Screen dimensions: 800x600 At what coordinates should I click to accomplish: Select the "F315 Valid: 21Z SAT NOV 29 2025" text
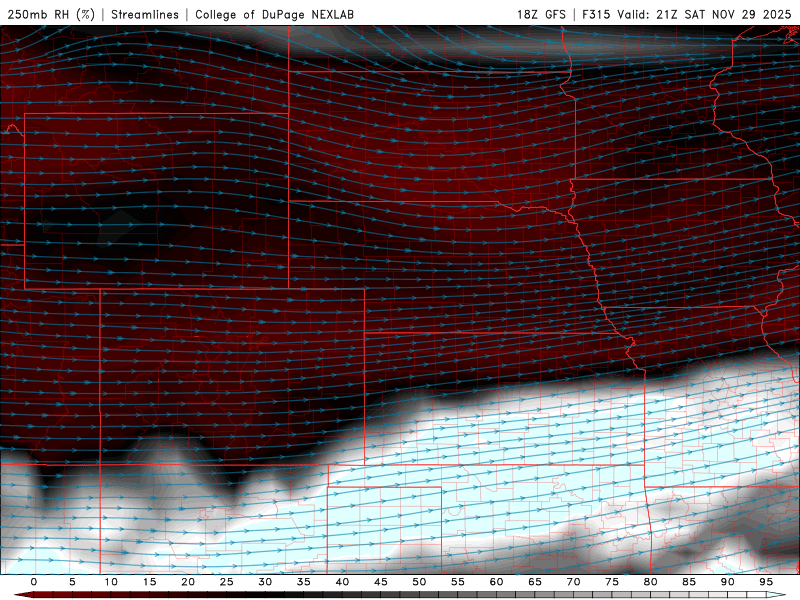(x=687, y=14)
